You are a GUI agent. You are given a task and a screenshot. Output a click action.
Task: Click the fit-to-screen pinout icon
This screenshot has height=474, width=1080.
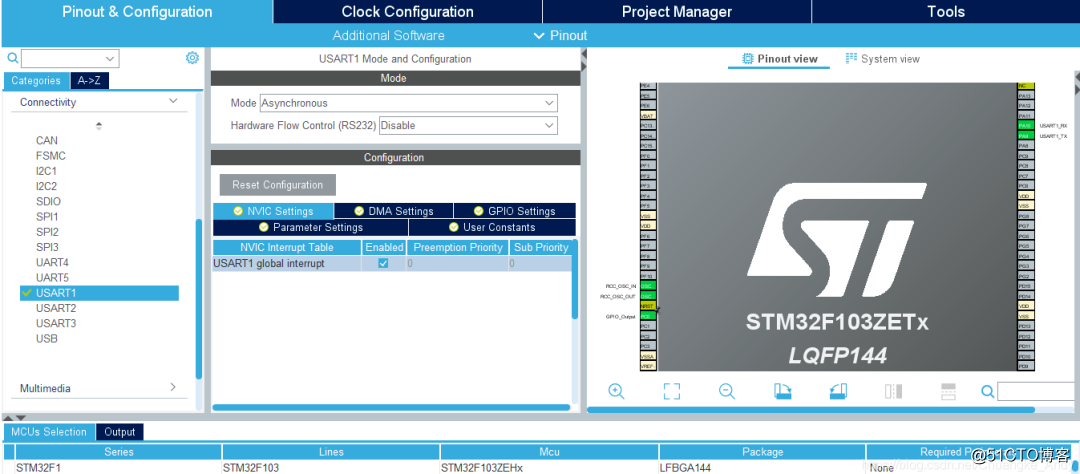[x=672, y=391]
